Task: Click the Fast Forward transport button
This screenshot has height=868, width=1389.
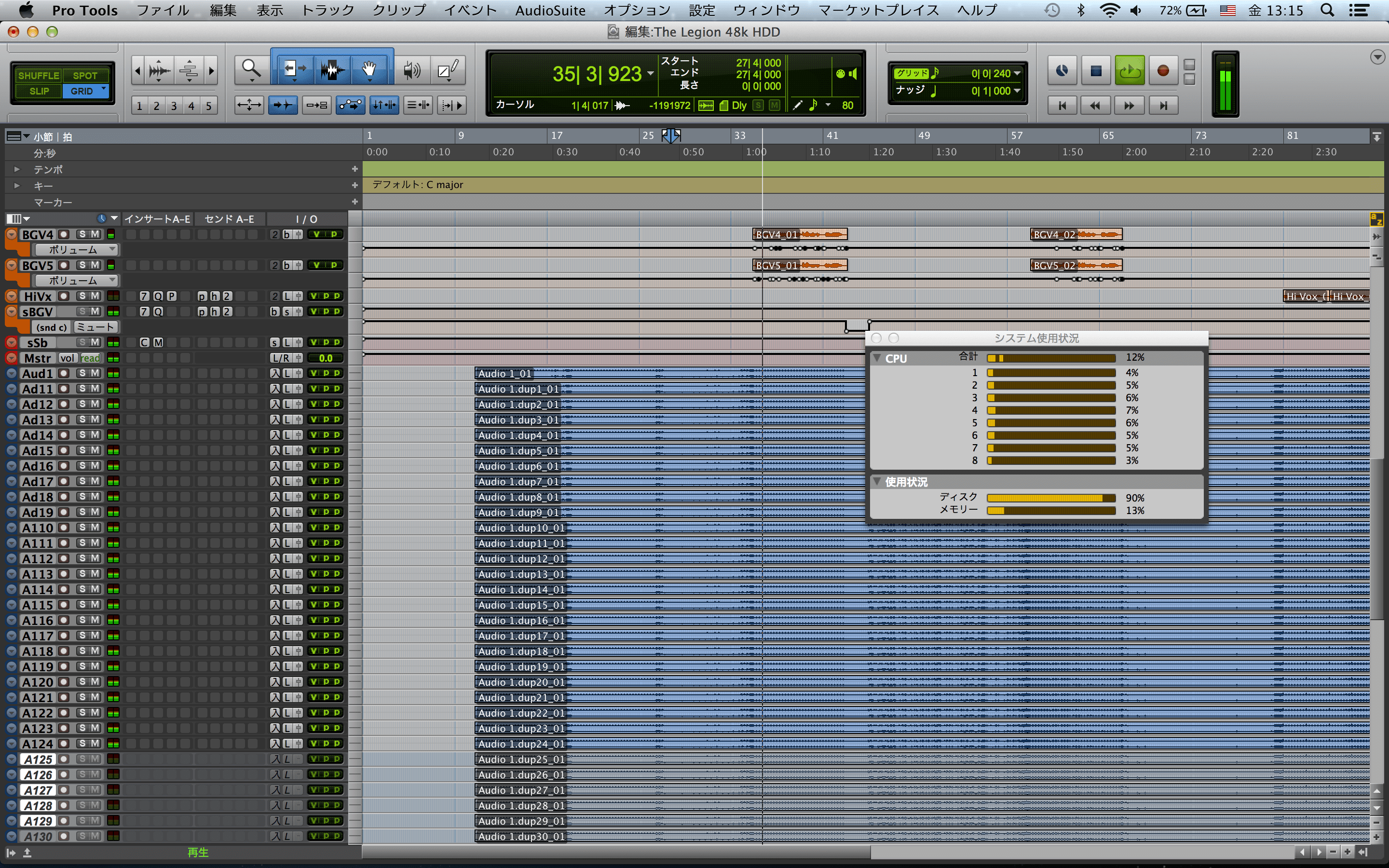Action: click(x=1129, y=106)
